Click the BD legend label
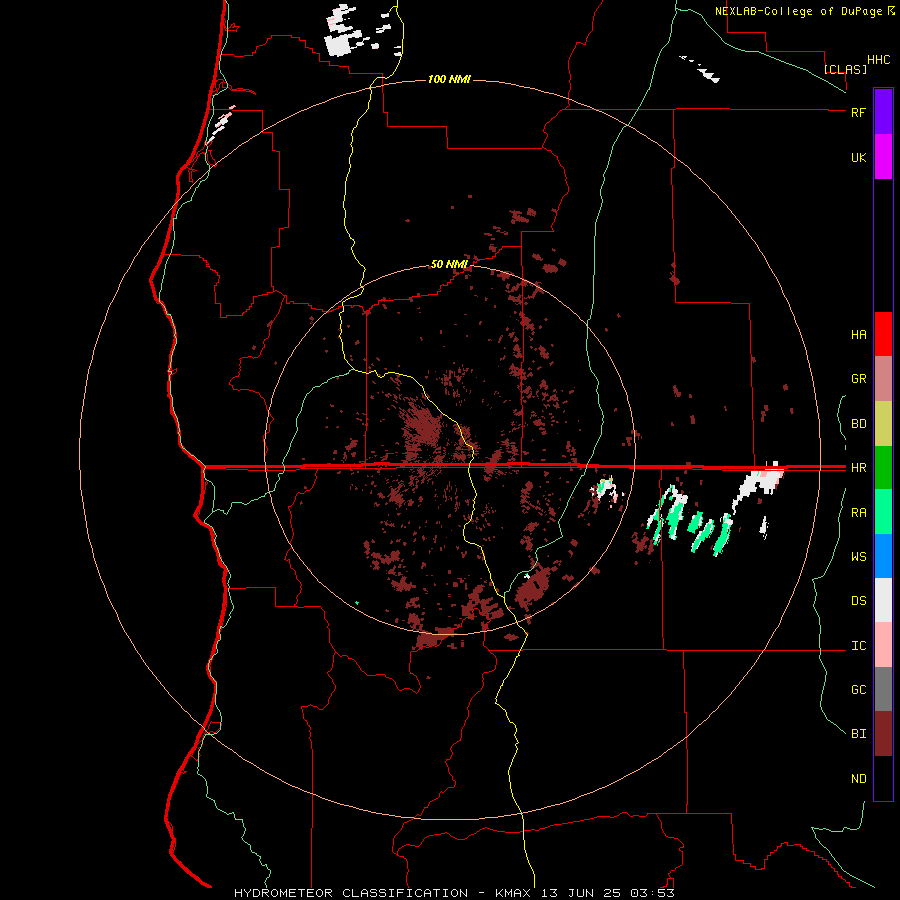This screenshot has height=900, width=900. point(858,424)
